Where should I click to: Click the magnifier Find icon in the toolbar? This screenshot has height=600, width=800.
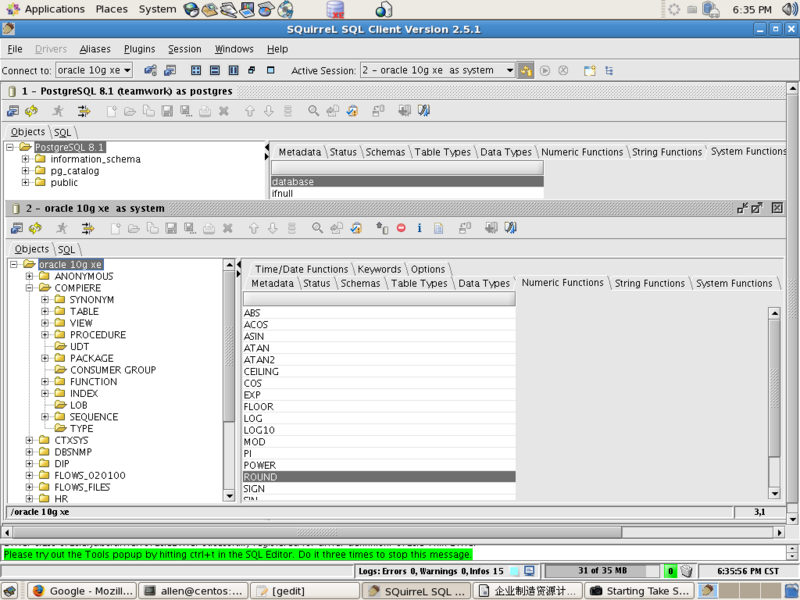pos(316,228)
